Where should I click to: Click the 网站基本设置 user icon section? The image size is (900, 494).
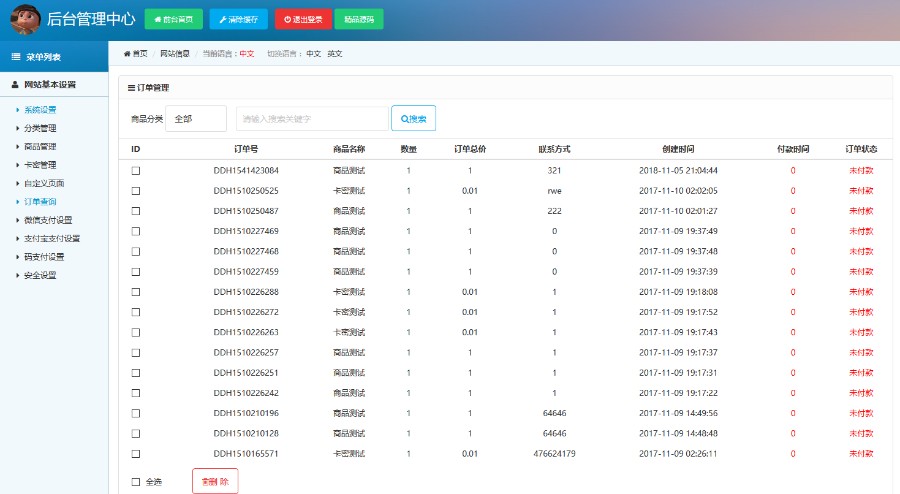(15, 85)
